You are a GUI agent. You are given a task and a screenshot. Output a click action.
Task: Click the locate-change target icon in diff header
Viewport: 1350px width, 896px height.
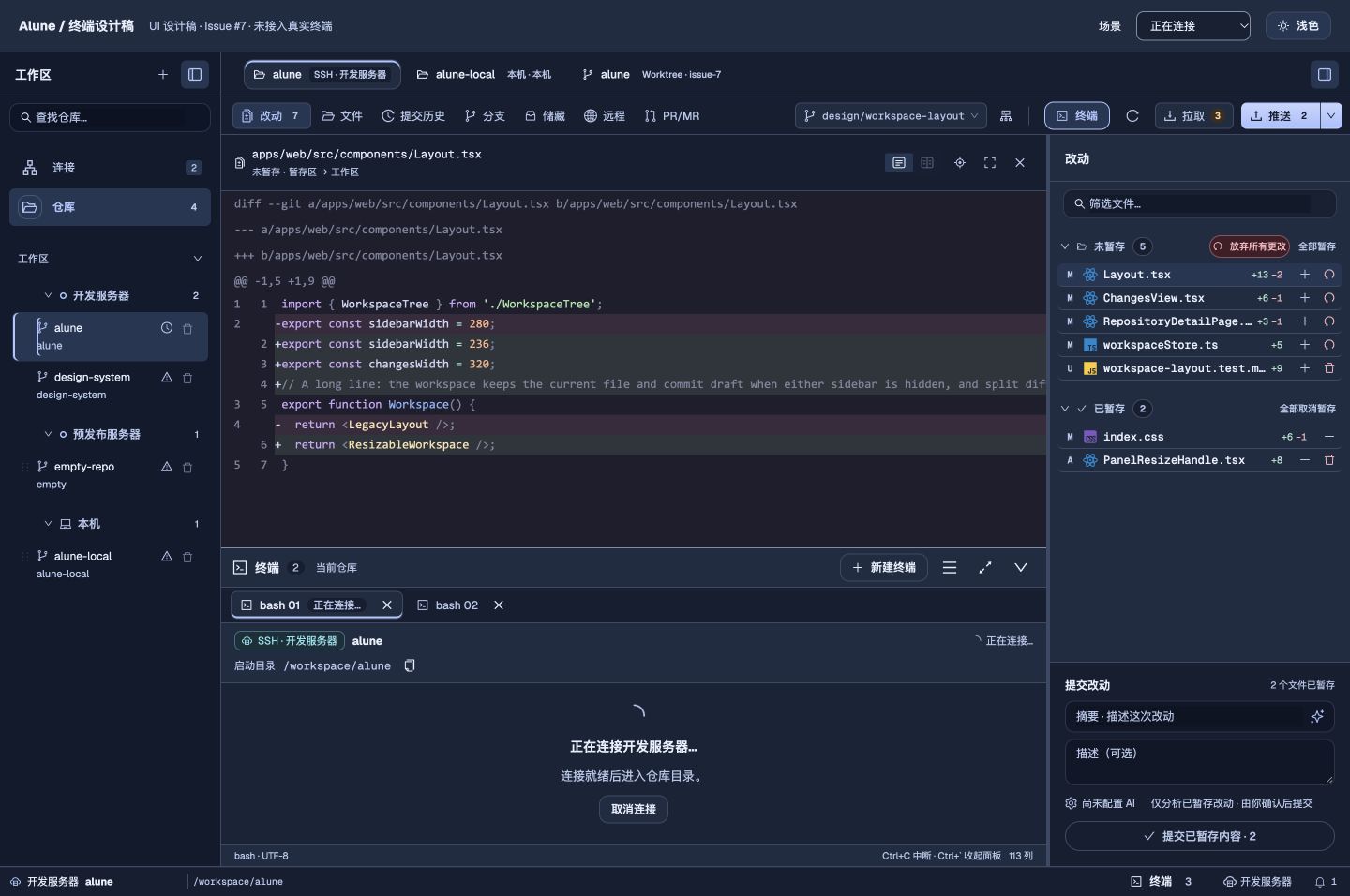960,163
